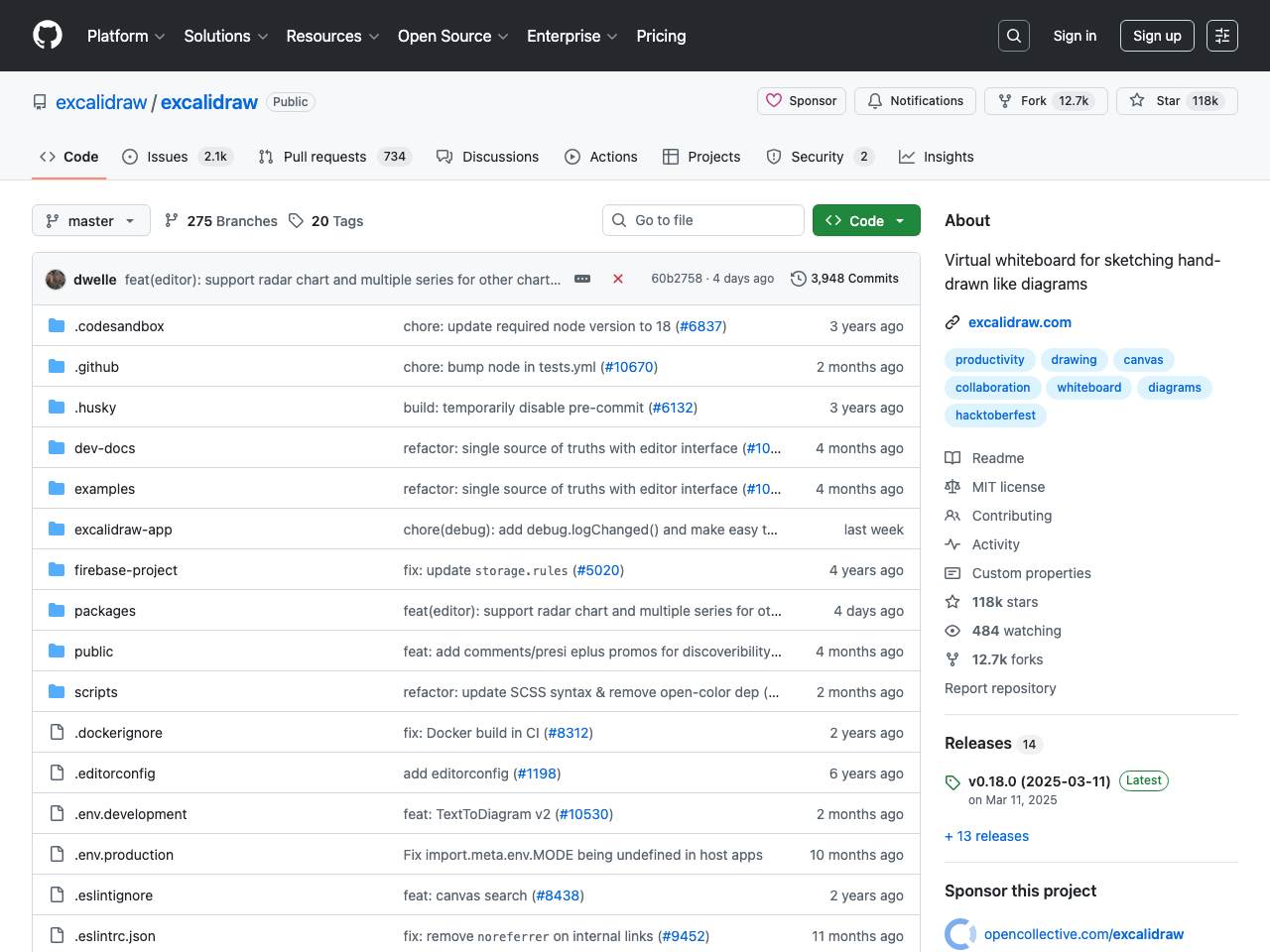
Task: Click the Sponsor heart button
Action: pyautogui.click(x=801, y=101)
